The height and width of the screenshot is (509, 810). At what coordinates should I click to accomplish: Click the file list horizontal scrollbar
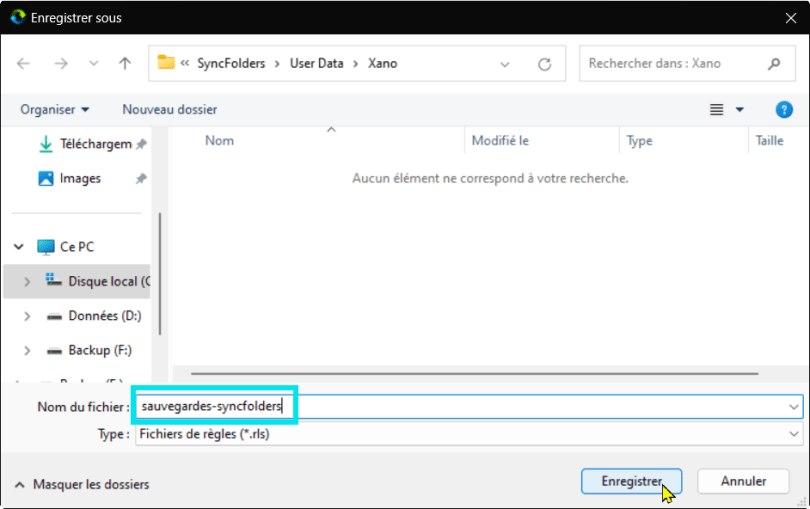(474, 373)
